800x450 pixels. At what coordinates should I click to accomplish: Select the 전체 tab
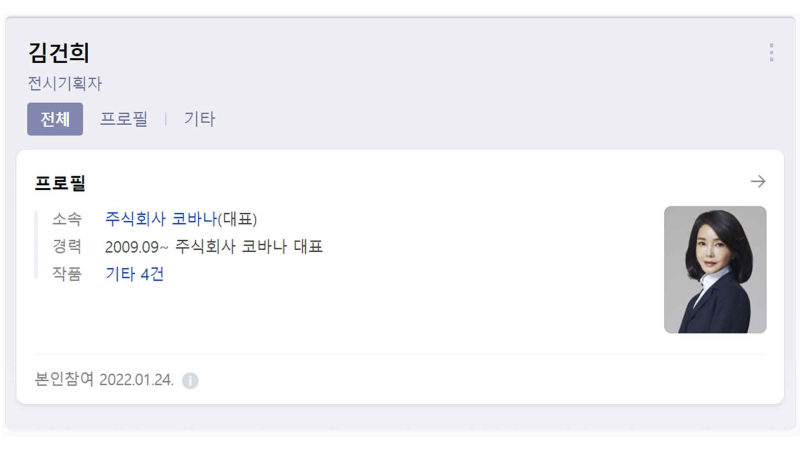[x=55, y=119]
